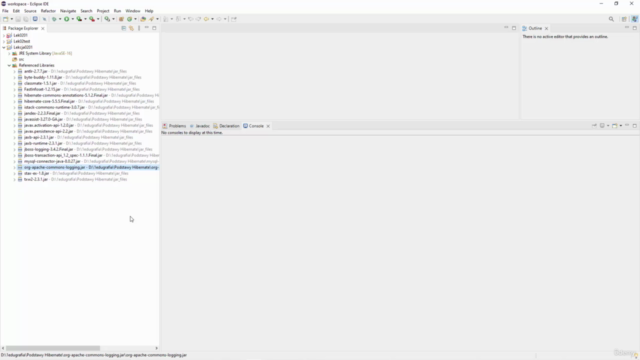Screen dimensions: 640x360
Task: Collapse the Referenced Libraries node
Action: point(9,65)
